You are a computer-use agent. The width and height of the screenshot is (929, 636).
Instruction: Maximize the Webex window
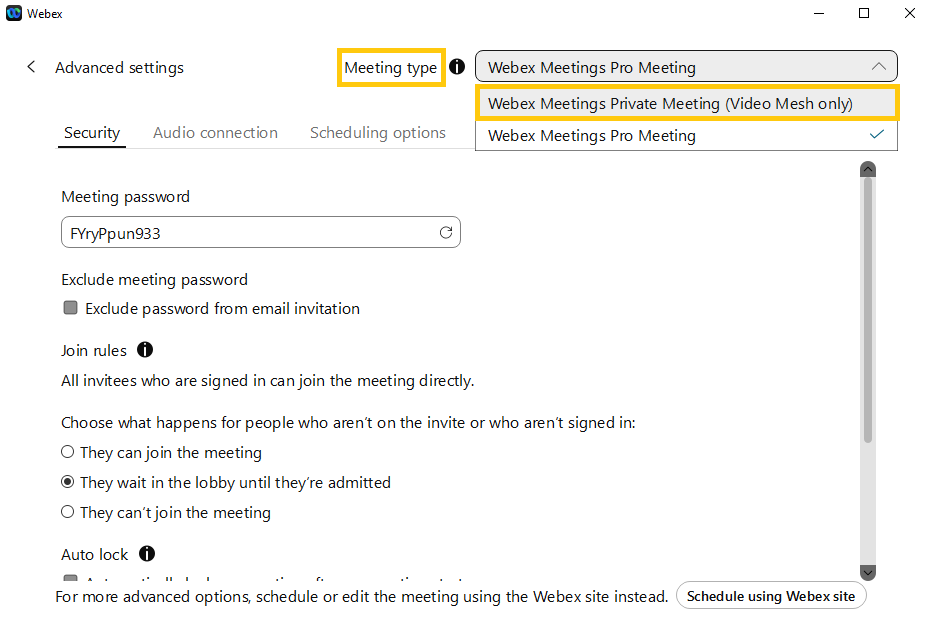(x=864, y=13)
